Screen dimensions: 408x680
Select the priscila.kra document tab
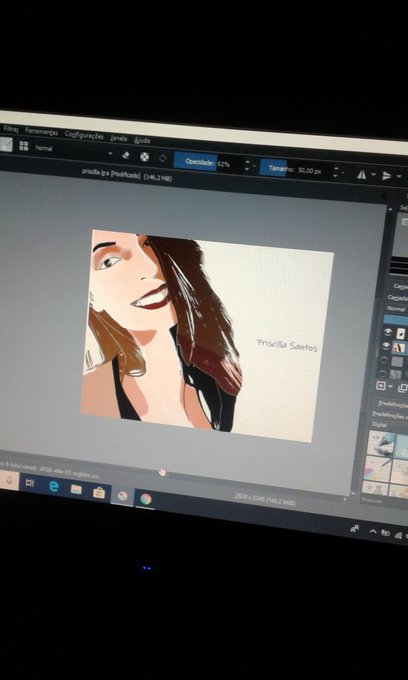pos(127,174)
